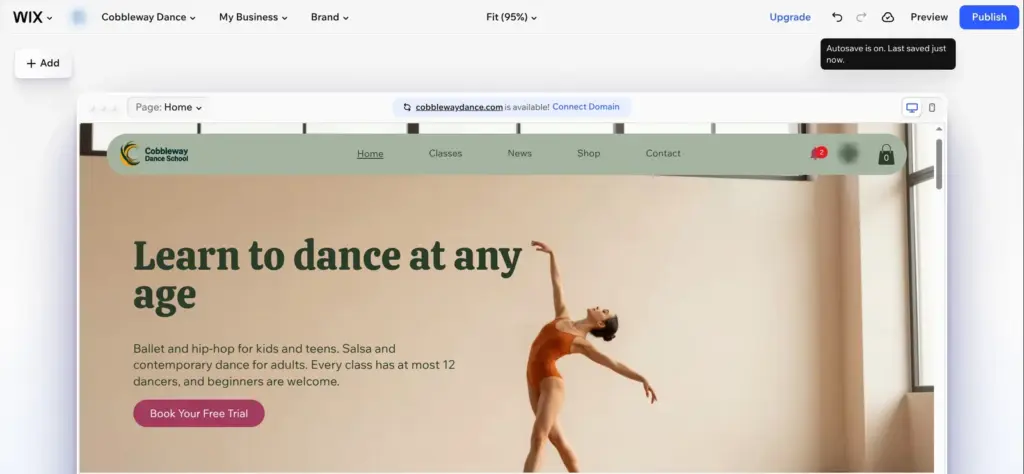Click the shopping bag cart icon
This screenshot has height=474, width=1024.
886,154
